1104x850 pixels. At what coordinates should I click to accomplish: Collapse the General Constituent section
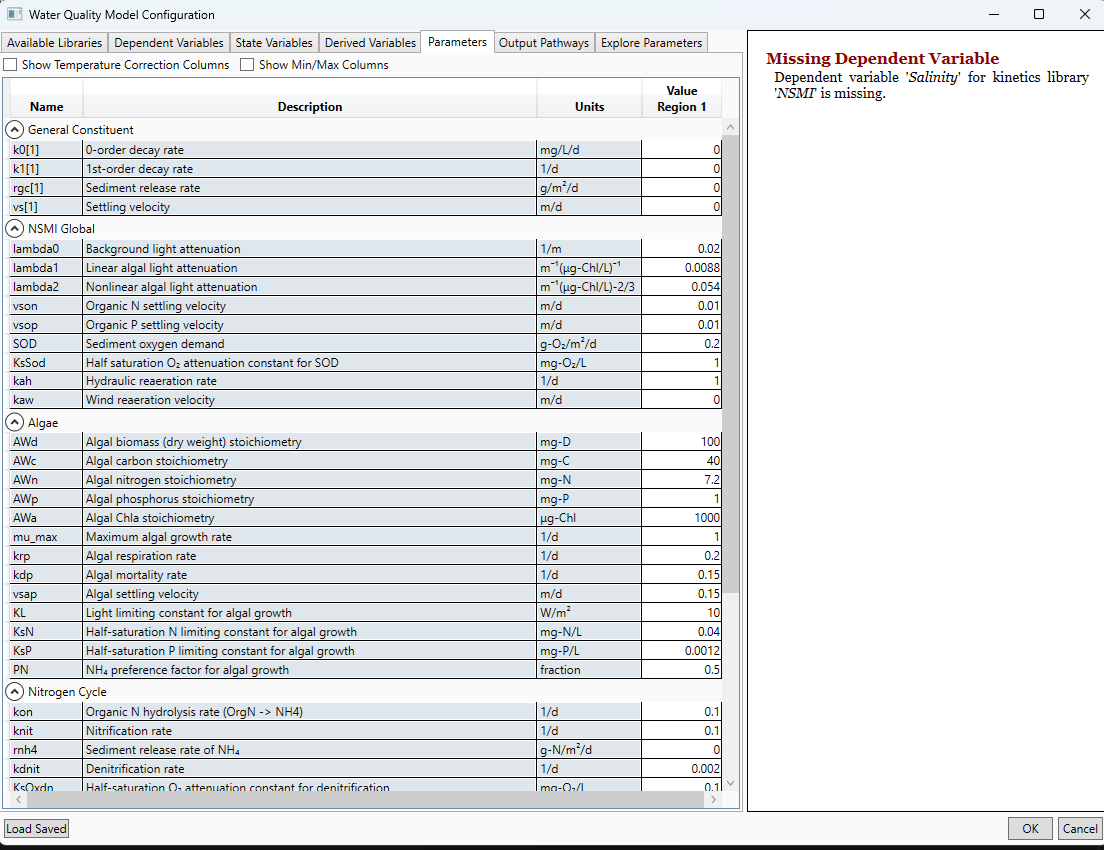click(15, 130)
